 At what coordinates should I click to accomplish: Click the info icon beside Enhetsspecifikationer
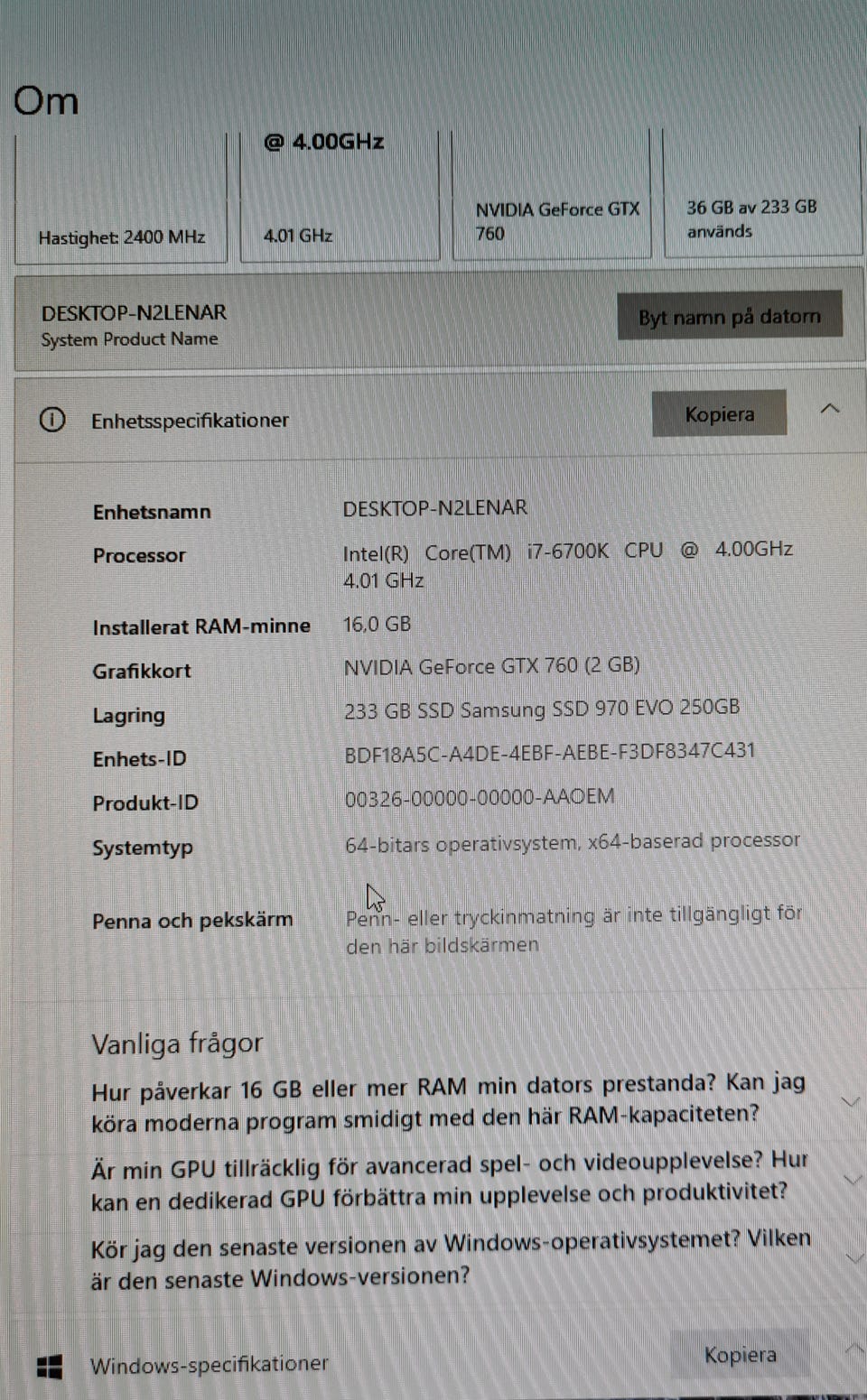[x=52, y=420]
